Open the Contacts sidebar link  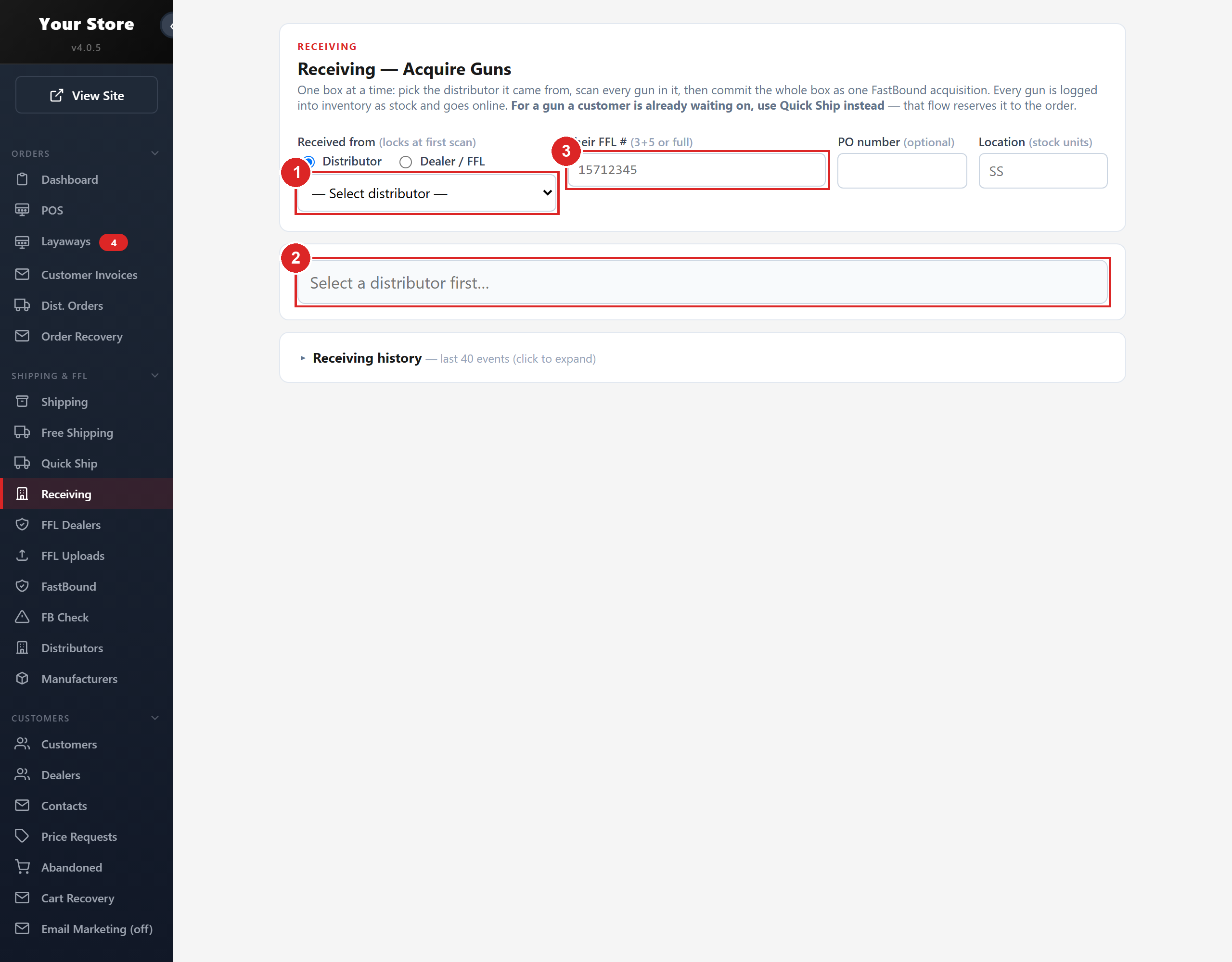86,806
